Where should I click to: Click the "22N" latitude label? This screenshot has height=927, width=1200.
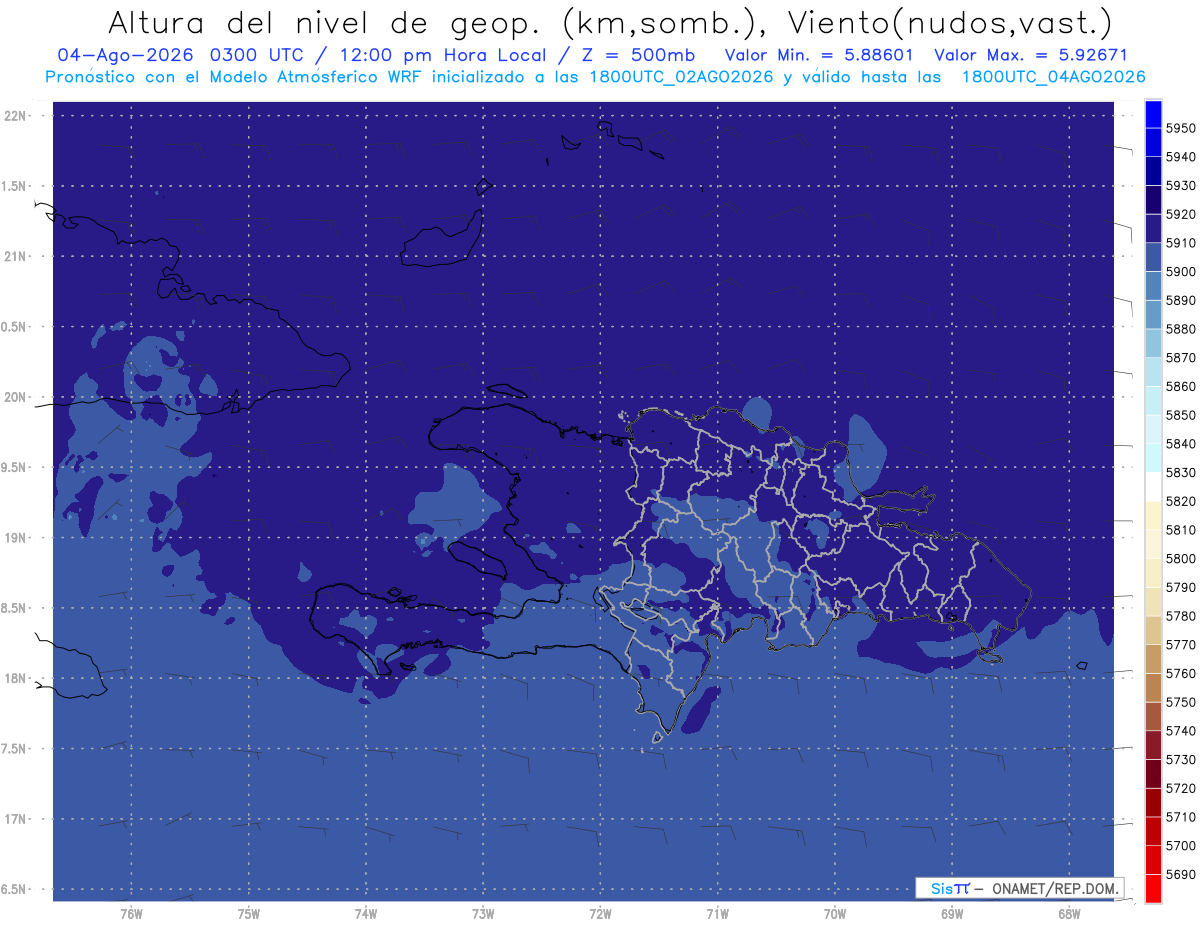pyautogui.click(x=17, y=115)
